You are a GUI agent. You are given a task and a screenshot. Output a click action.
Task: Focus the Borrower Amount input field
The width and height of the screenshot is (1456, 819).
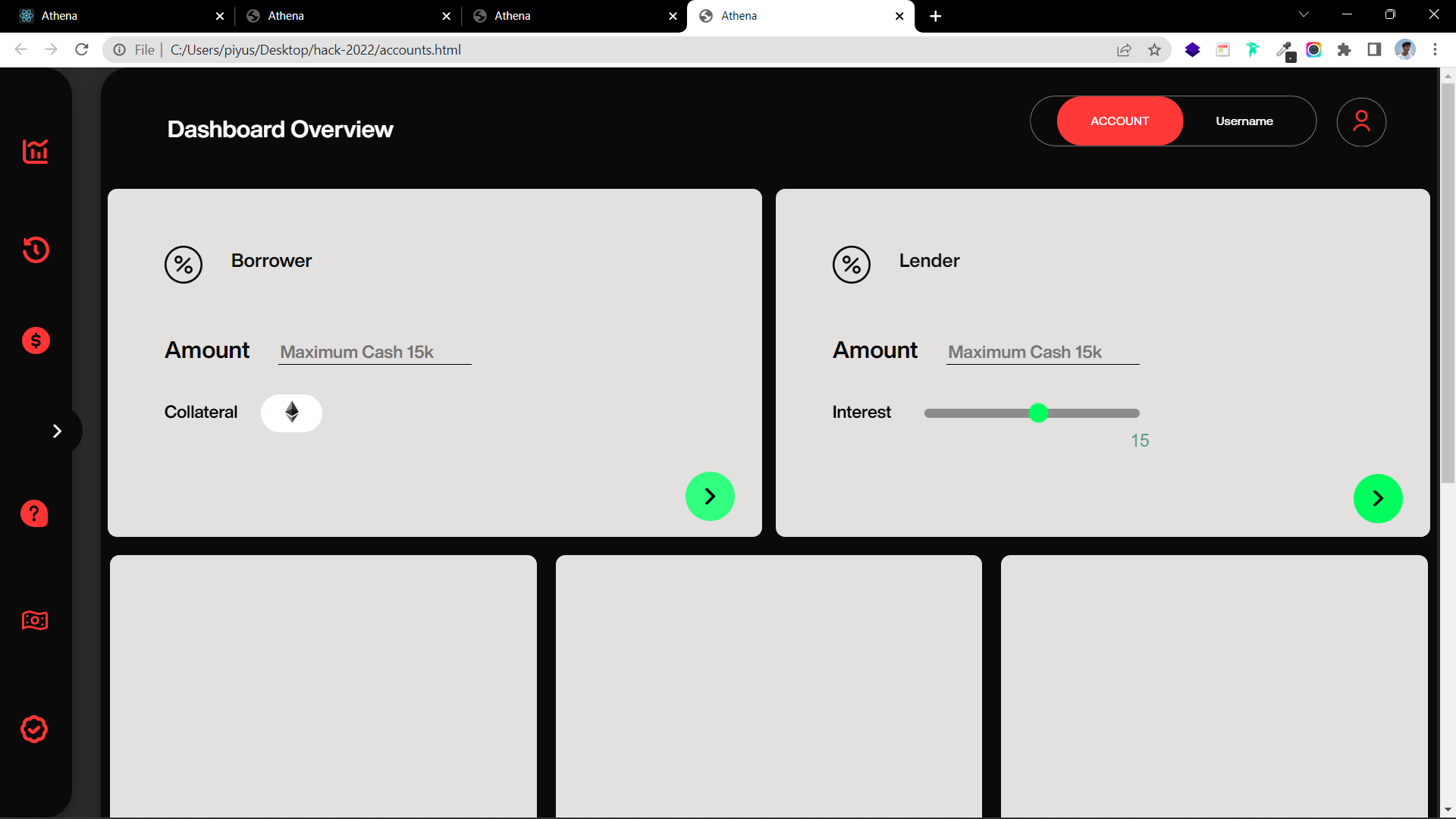(x=375, y=352)
